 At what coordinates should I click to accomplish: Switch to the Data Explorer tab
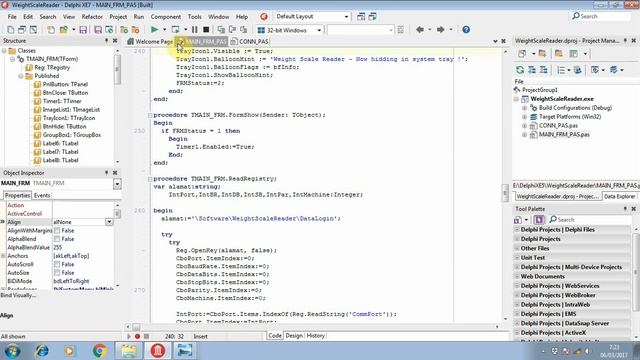click(x=619, y=196)
